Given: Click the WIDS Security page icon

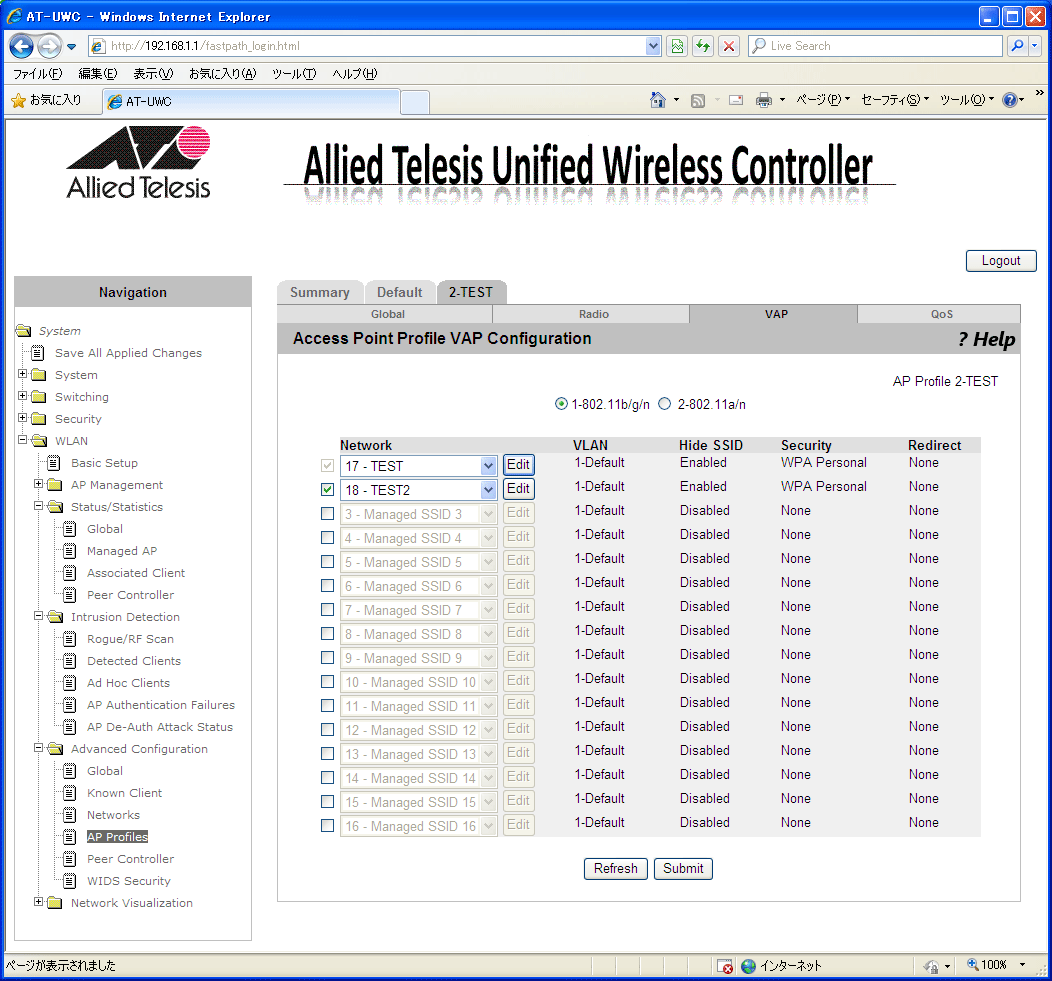Looking at the screenshot, I should tap(70, 880).
